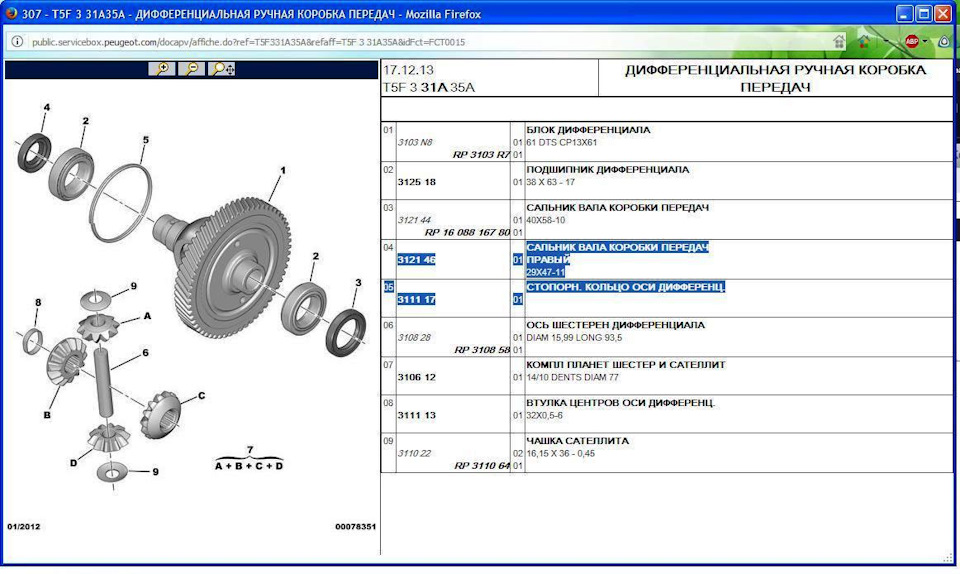Screen dimensions: 960x574
Task: Click callout A on satellite gear
Action: coord(147,316)
